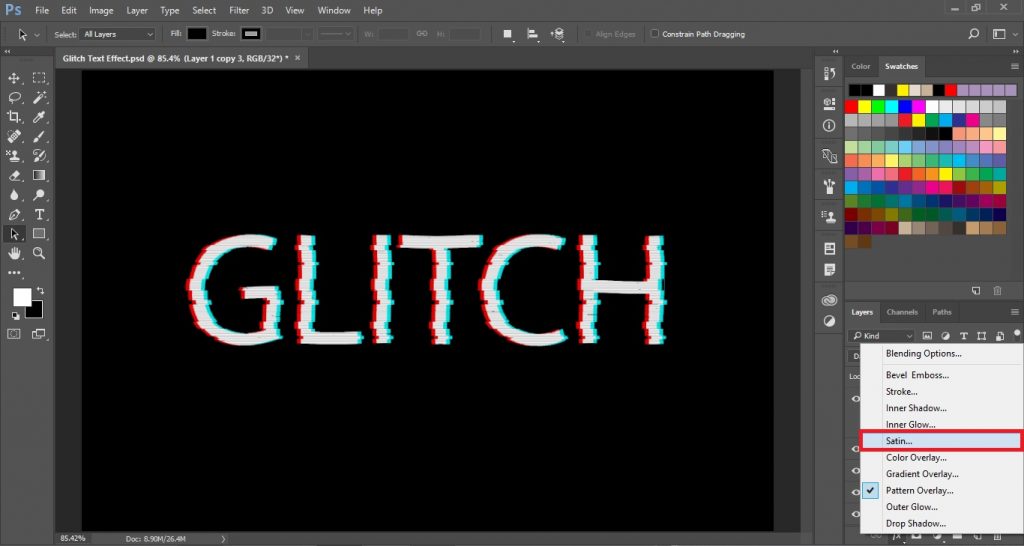Click the search magnifier in options bar
Image resolution: width=1024 pixels, height=546 pixels.
tap(974, 34)
